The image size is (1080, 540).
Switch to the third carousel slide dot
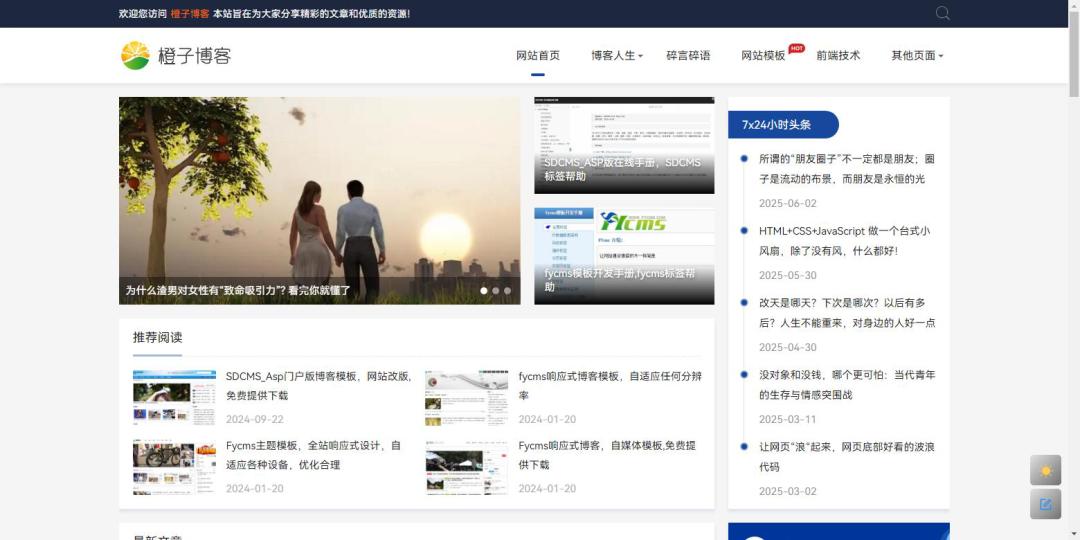pyautogui.click(x=507, y=291)
